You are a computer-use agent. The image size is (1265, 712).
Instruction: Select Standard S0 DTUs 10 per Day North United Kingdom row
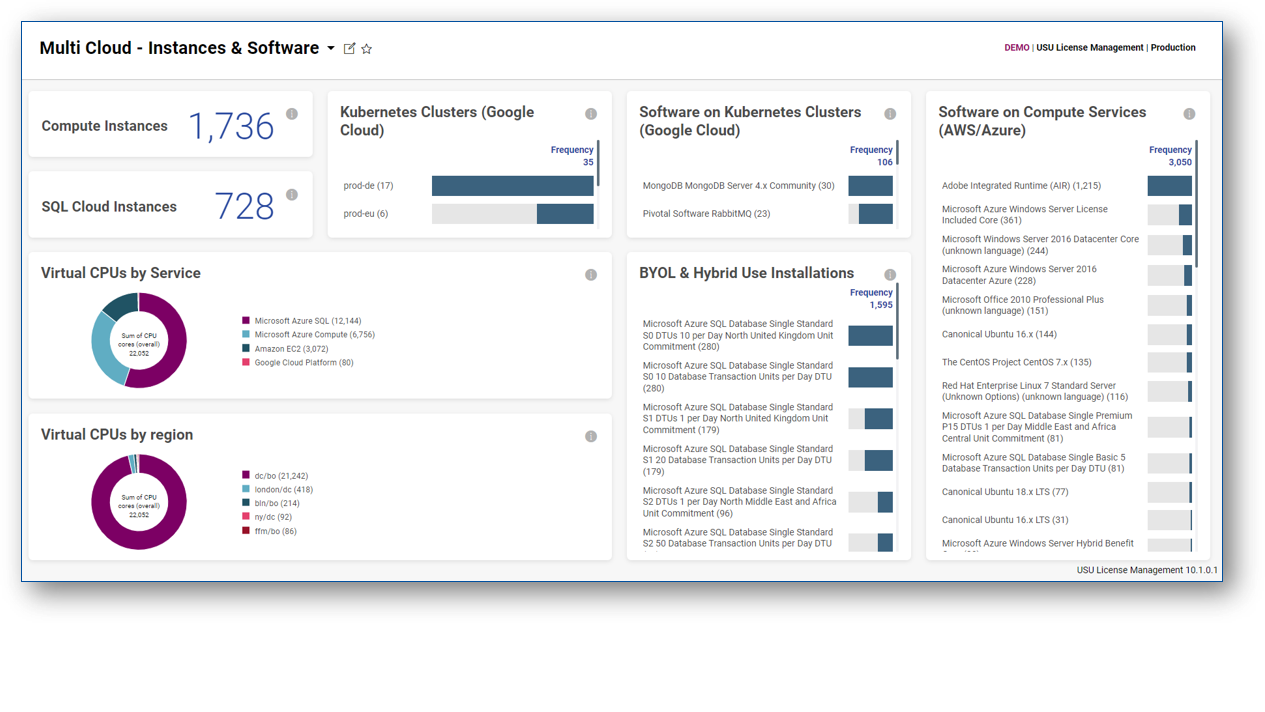(767, 335)
